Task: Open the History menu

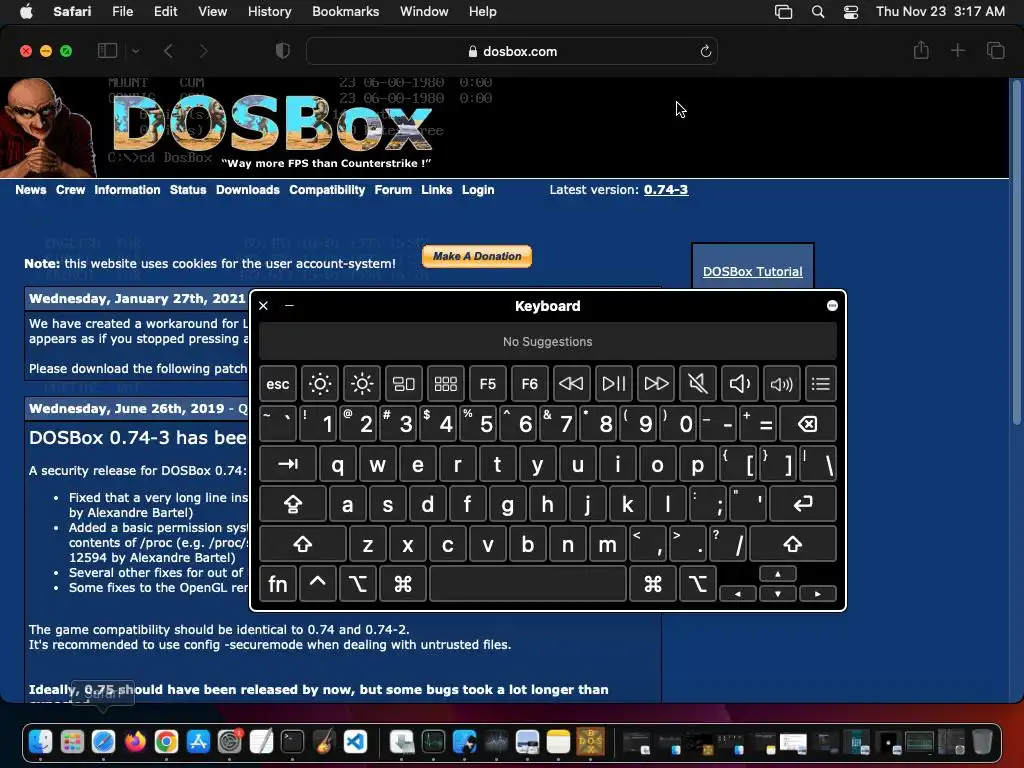Action: tap(269, 12)
